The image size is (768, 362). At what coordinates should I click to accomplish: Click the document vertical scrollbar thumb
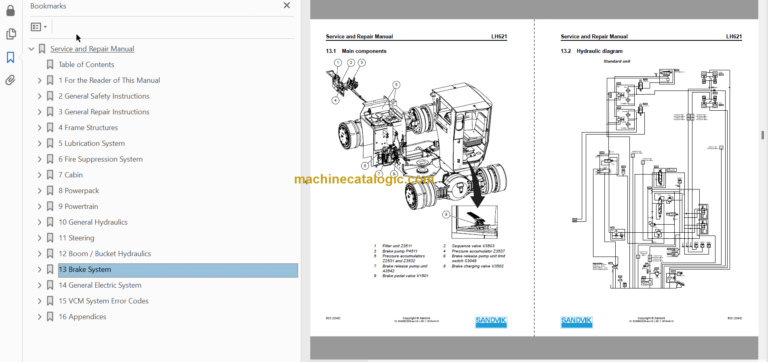coord(762,135)
